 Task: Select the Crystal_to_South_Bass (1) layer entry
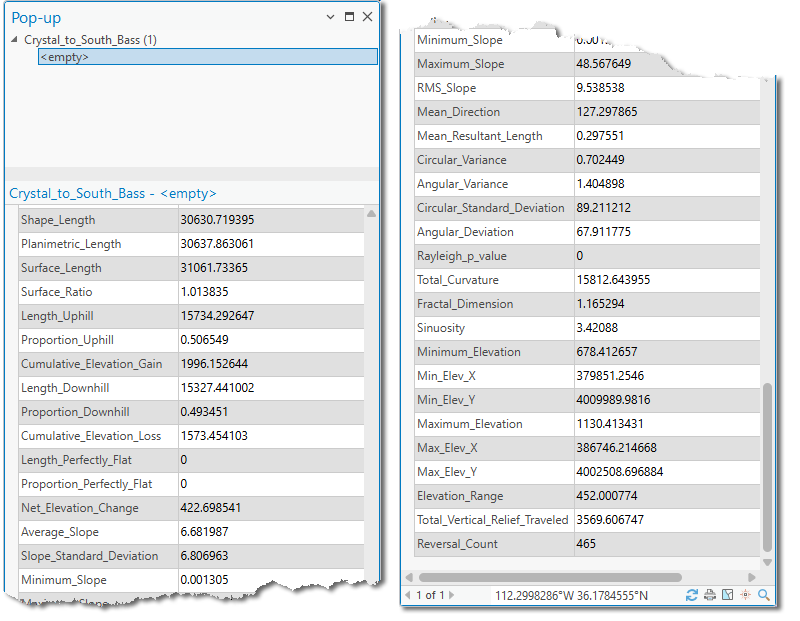tap(90, 40)
